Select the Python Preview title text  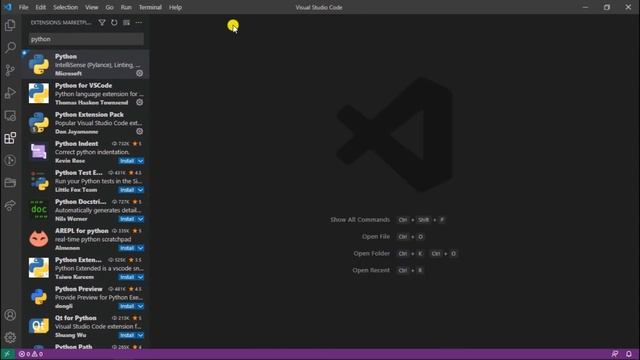pyautogui.click(x=79, y=289)
